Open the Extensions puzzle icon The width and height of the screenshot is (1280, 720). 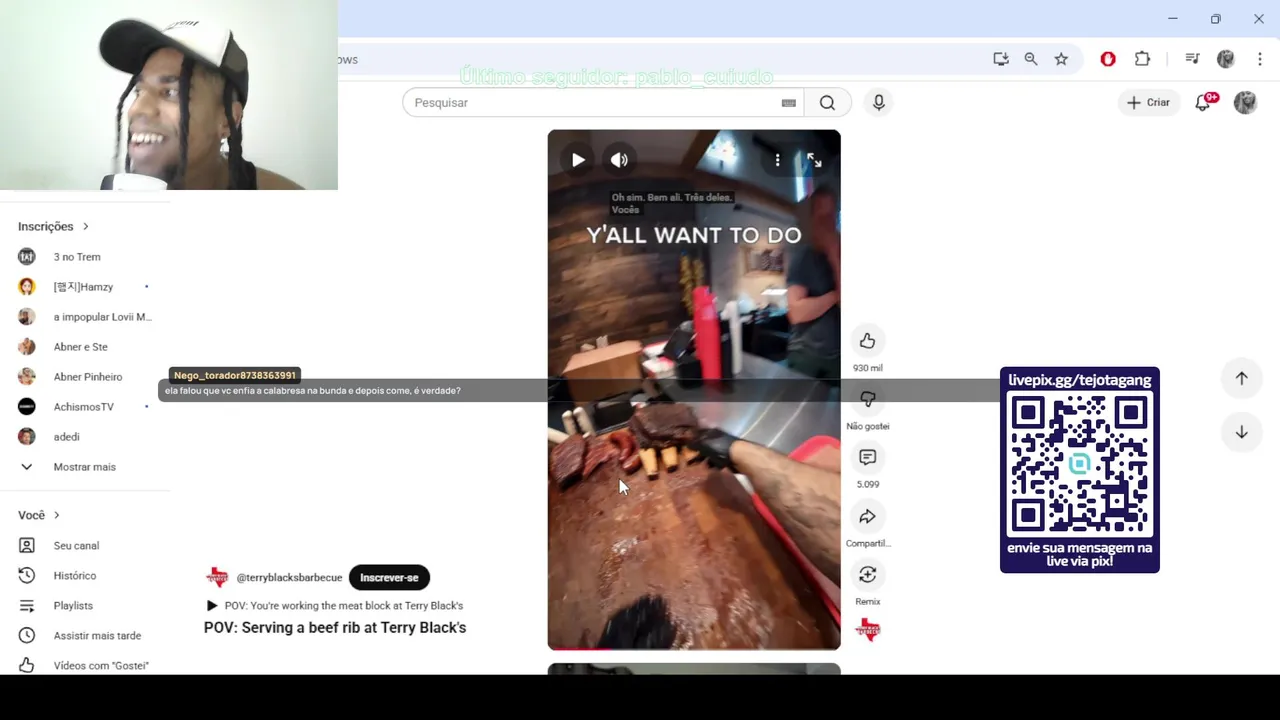click(x=1142, y=59)
